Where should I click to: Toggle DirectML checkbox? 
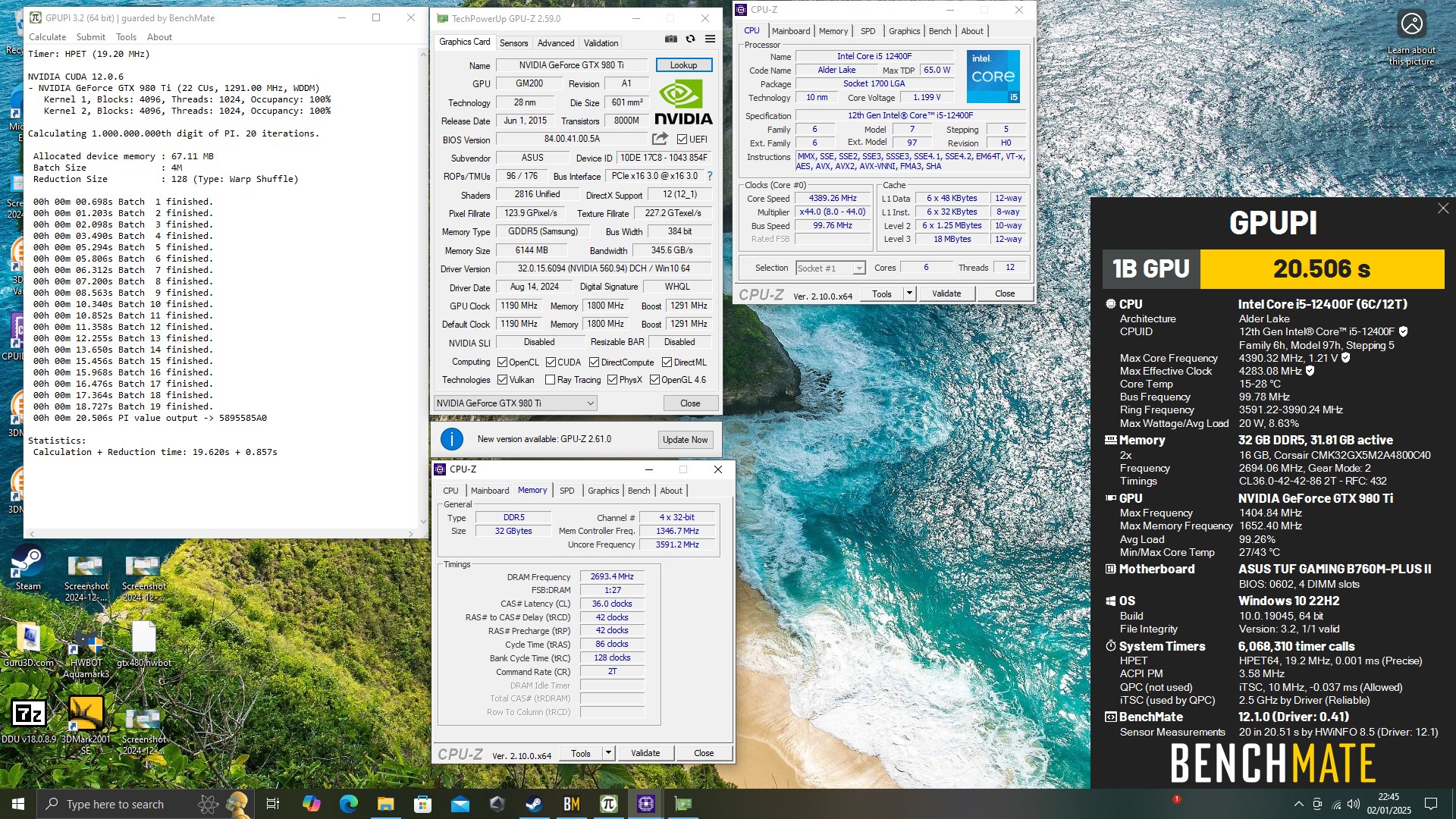pyautogui.click(x=667, y=362)
